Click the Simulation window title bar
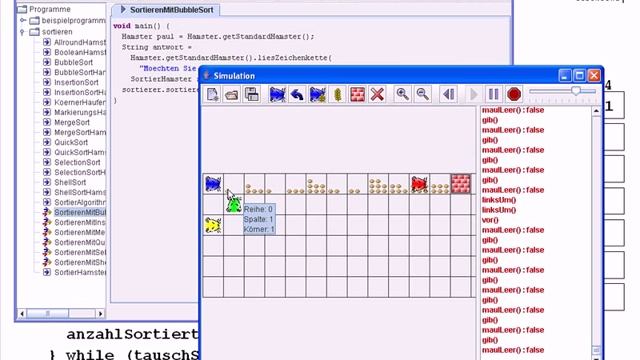 (380, 76)
